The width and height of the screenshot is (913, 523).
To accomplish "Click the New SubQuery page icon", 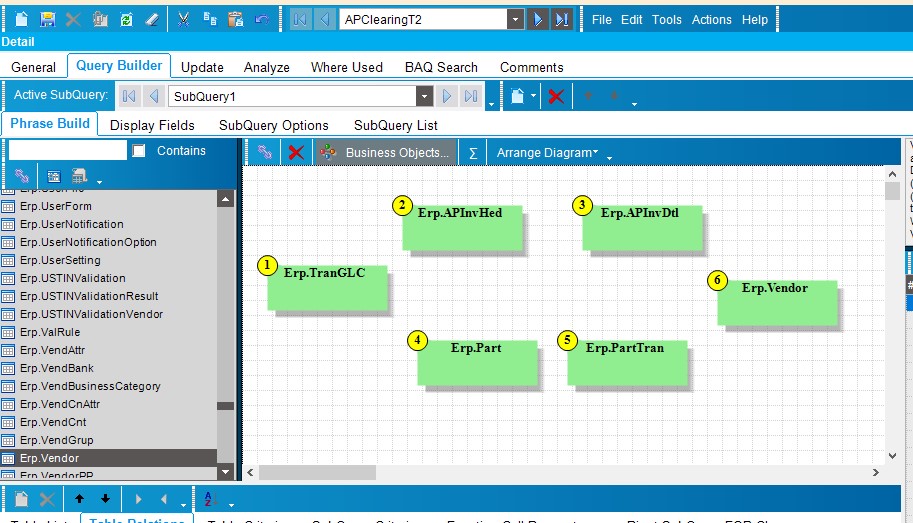I will tap(518, 96).
